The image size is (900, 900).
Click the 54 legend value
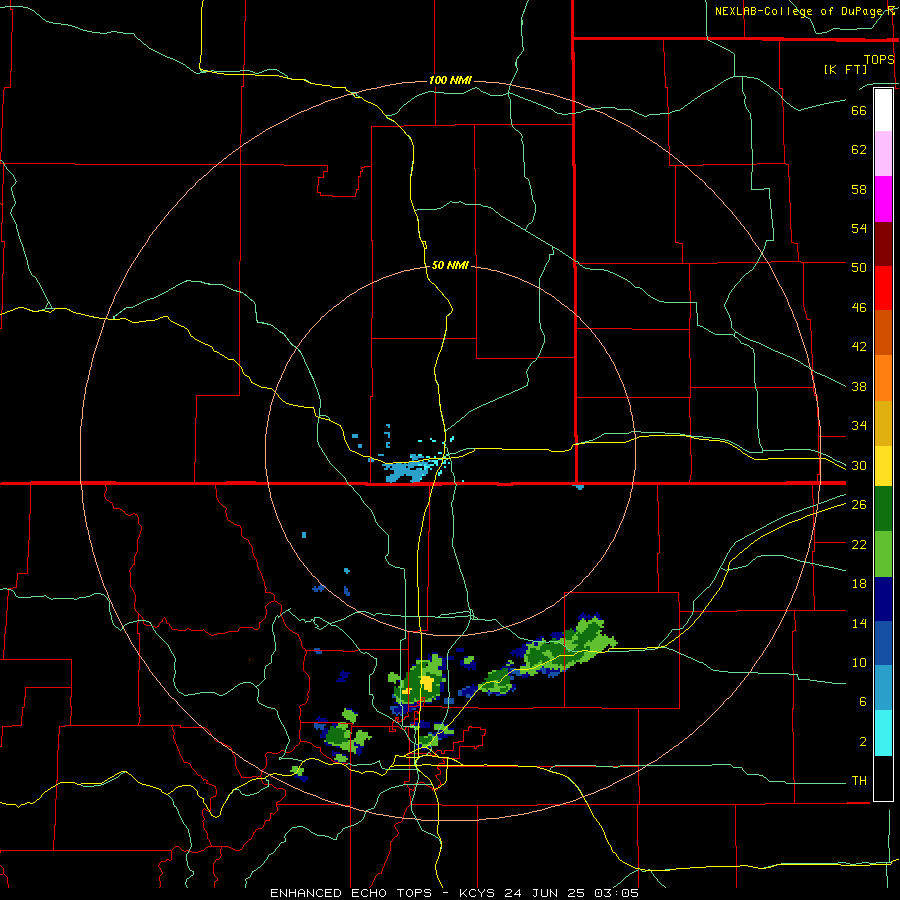point(859,228)
